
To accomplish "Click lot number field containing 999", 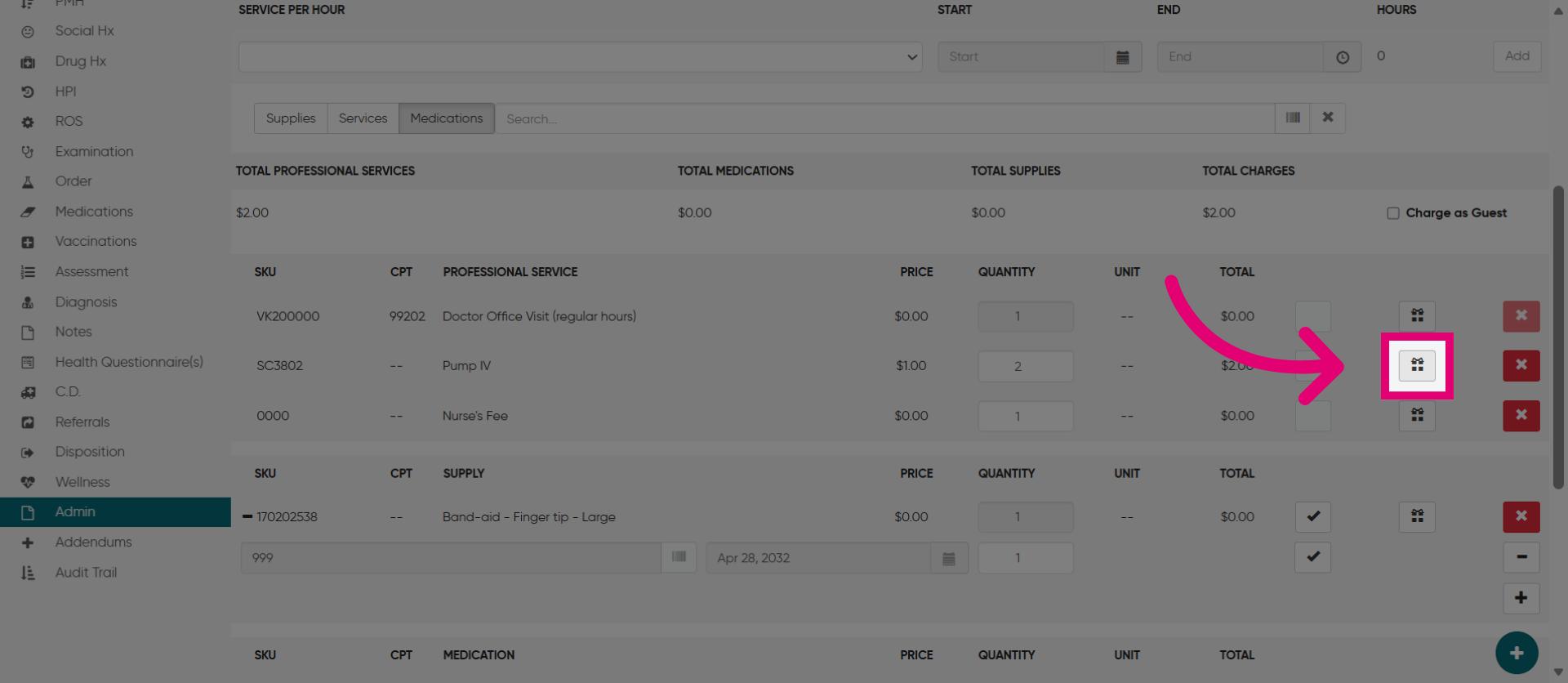I will point(451,557).
